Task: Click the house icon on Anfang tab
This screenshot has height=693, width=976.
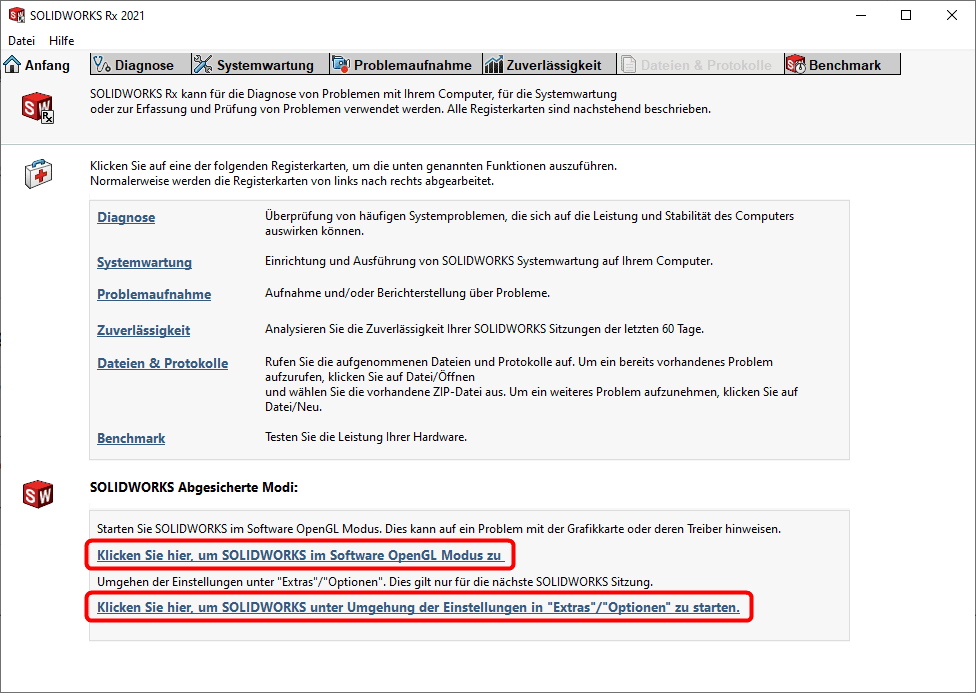Action: (x=12, y=64)
